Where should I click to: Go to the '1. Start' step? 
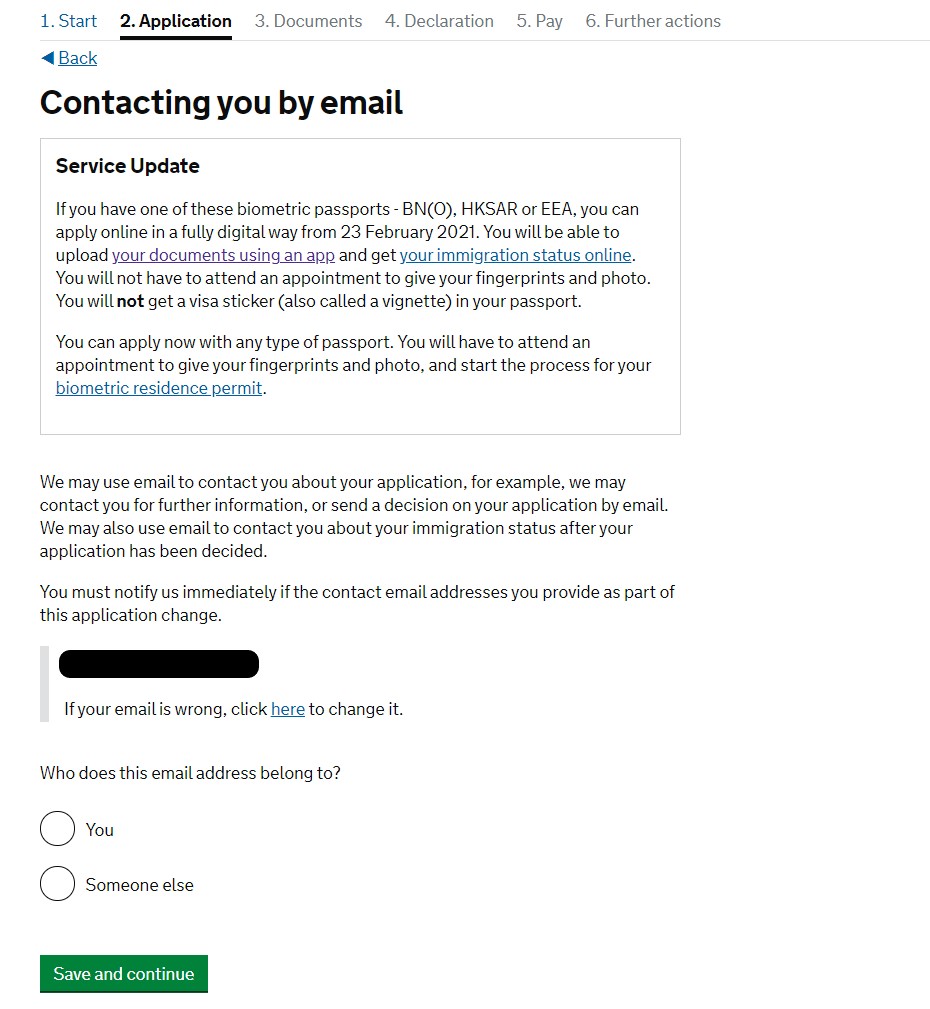68,21
